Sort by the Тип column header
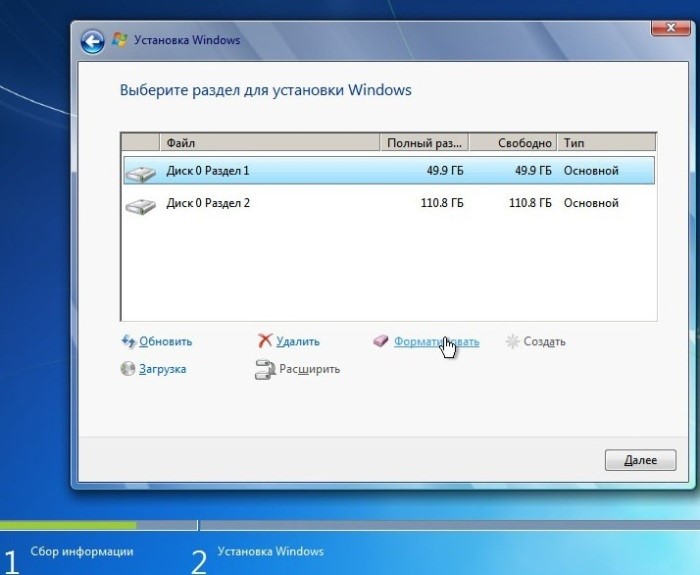 click(607, 143)
